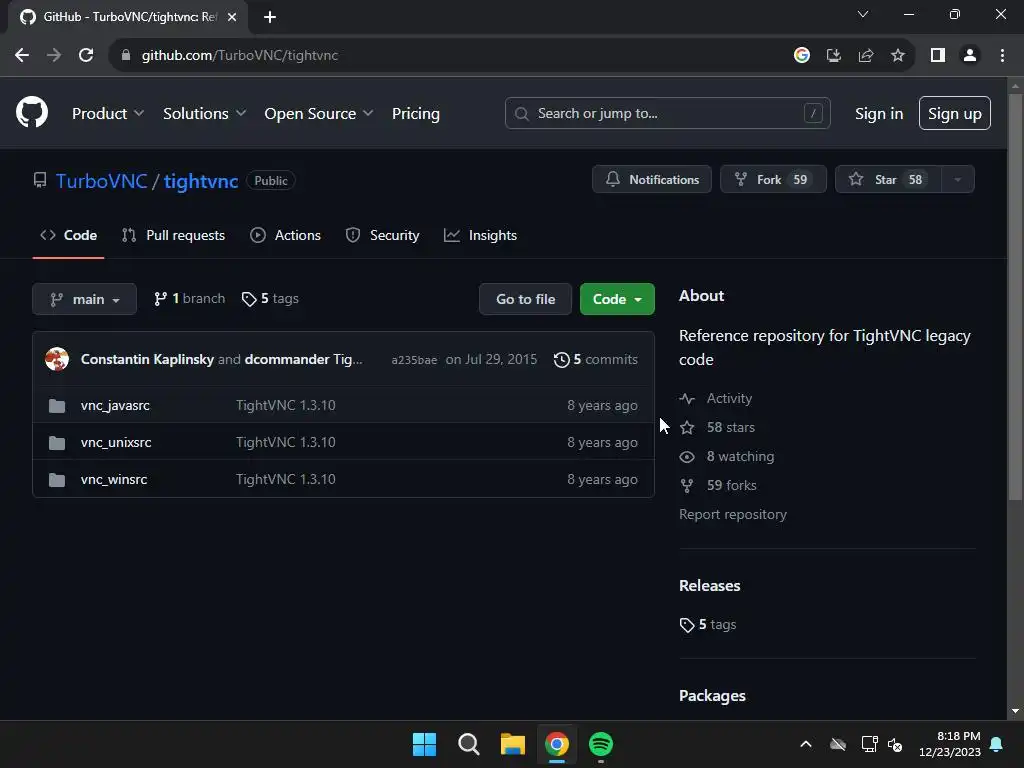
Task: Open File Explorer from taskbar
Action: 513,744
